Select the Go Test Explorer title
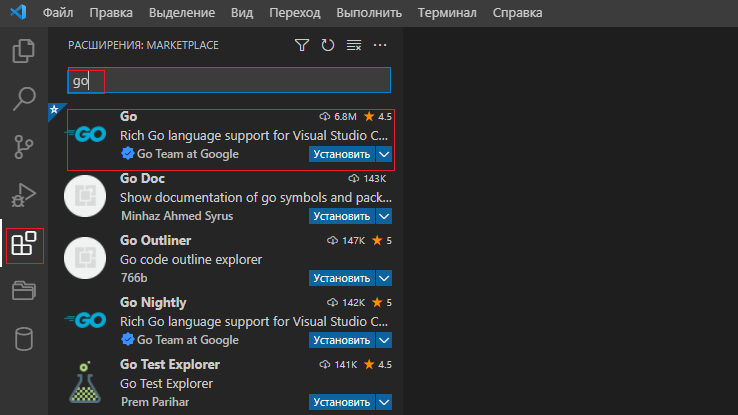Screen dimensions: 738x415 [170, 365]
